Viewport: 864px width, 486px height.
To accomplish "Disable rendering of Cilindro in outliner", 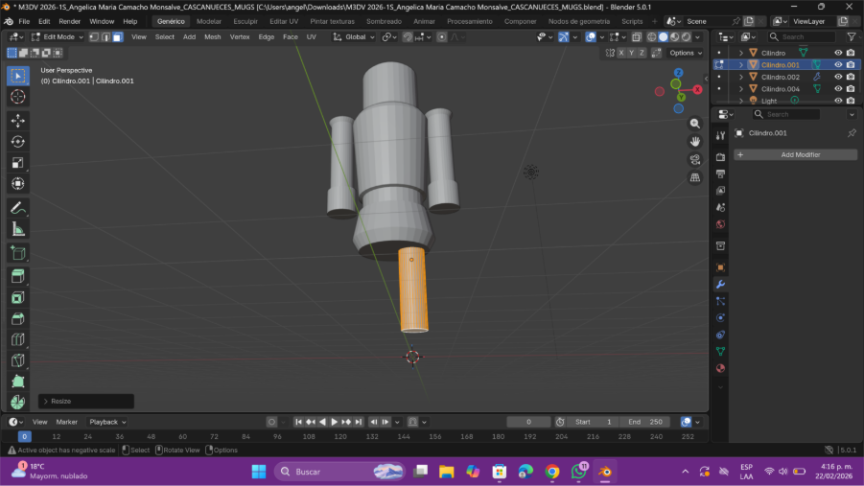I will (851, 53).
